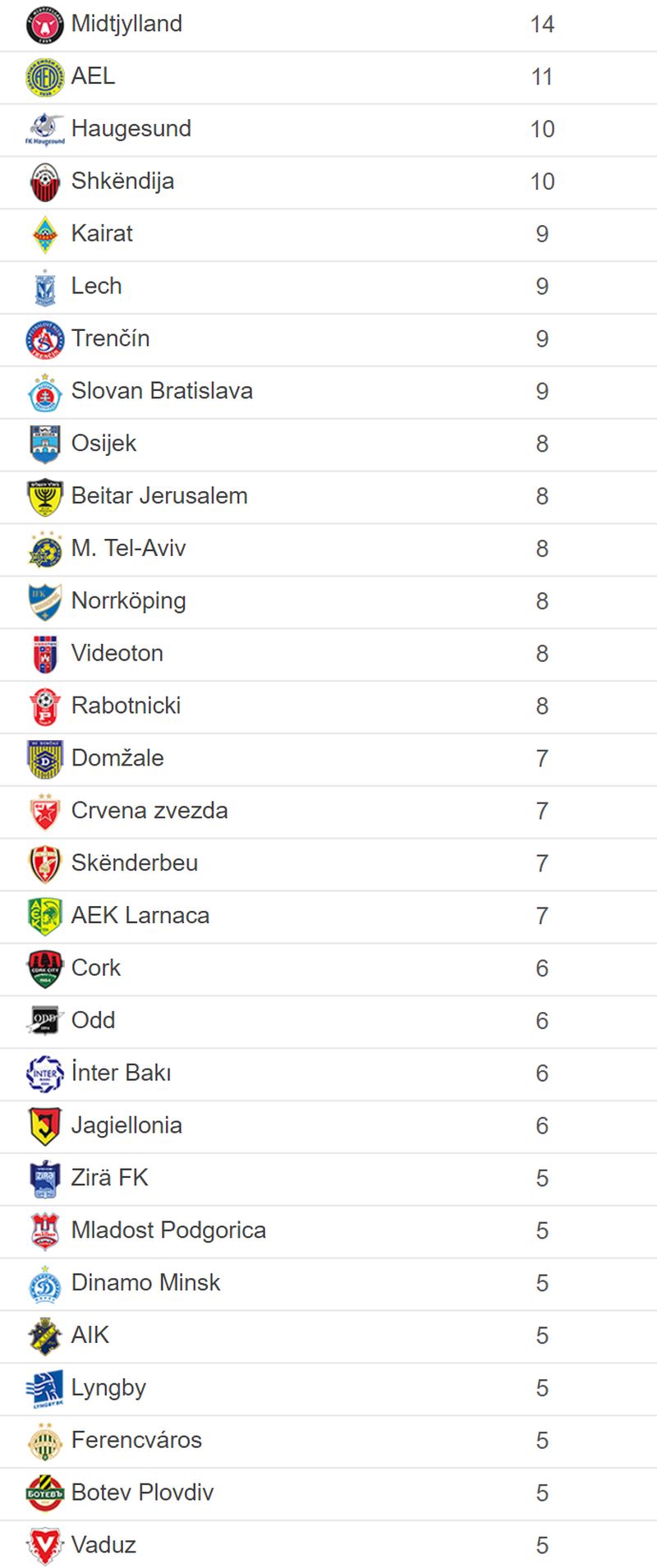Viewport: 657px width, 1568px height.
Task: Open the Haugesund team logo
Action: 45,130
